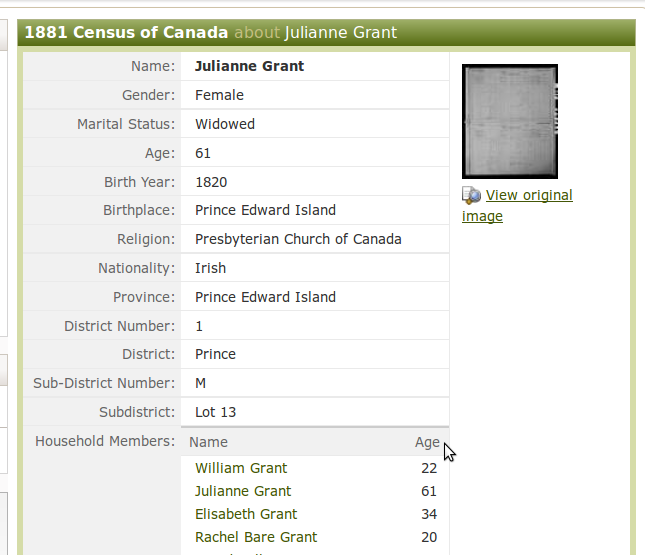Click the Widowed marital status value

(225, 124)
